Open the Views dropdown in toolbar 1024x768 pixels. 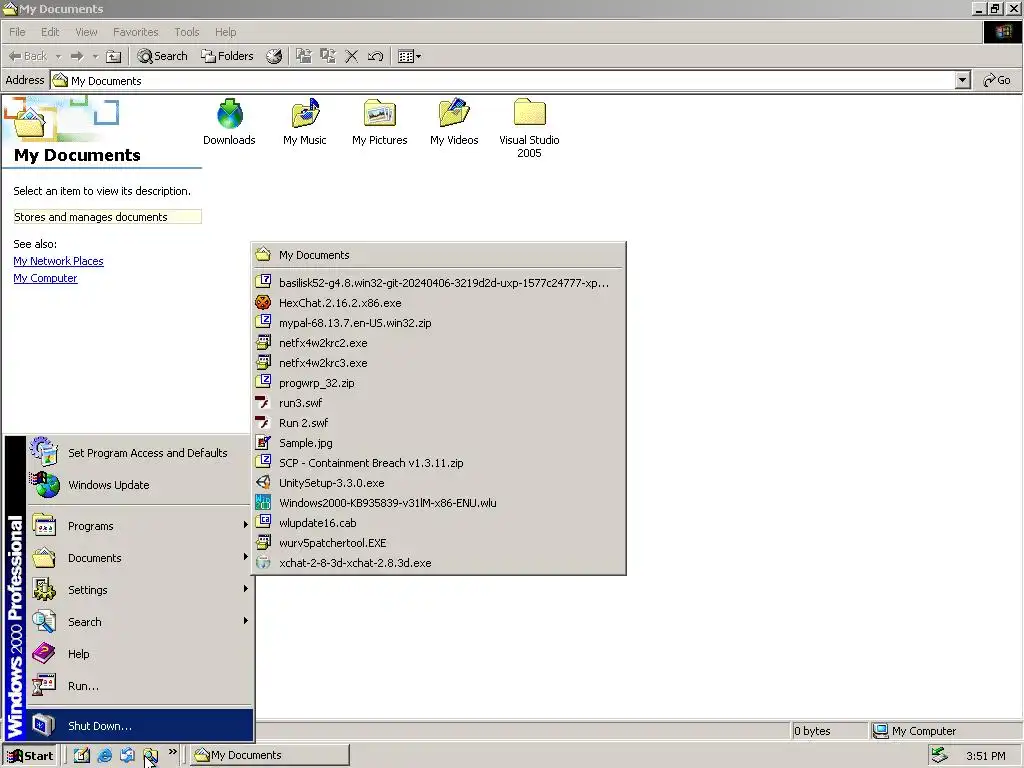pos(409,56)
